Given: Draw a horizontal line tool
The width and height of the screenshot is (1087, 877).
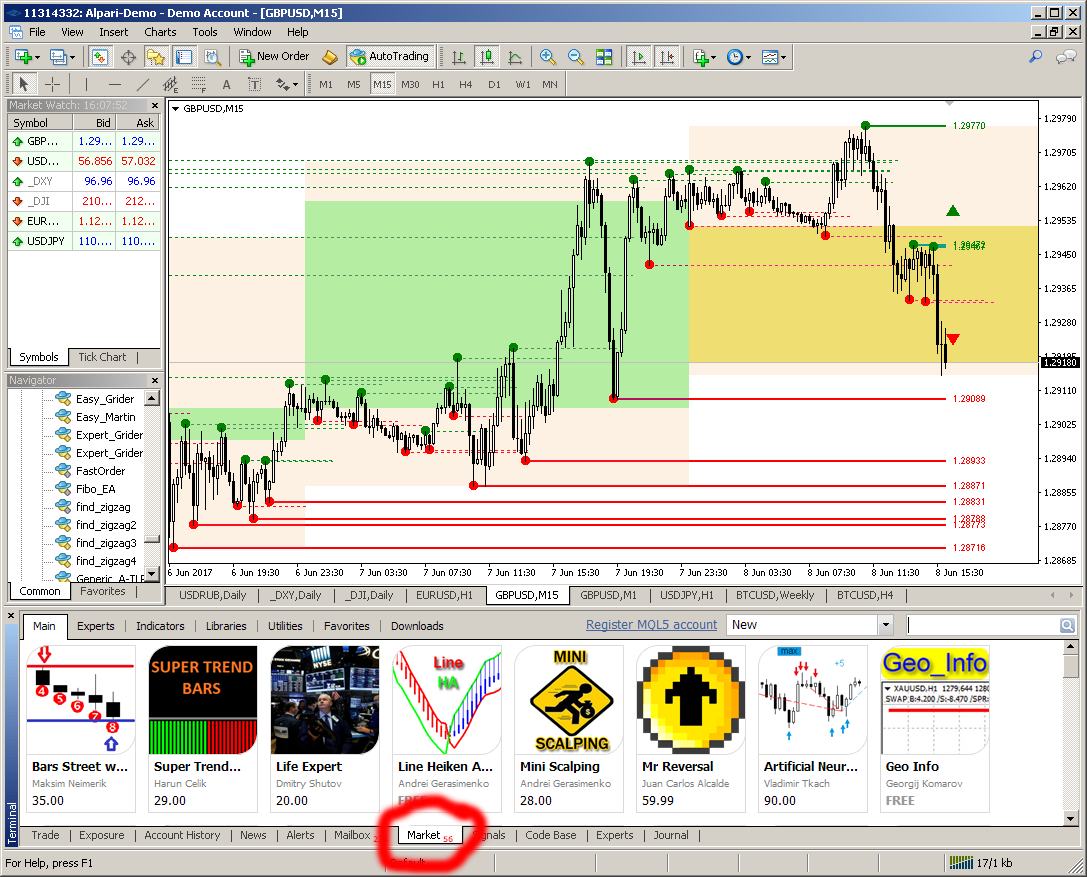Looking at the screenshot, I should [114, 85].
